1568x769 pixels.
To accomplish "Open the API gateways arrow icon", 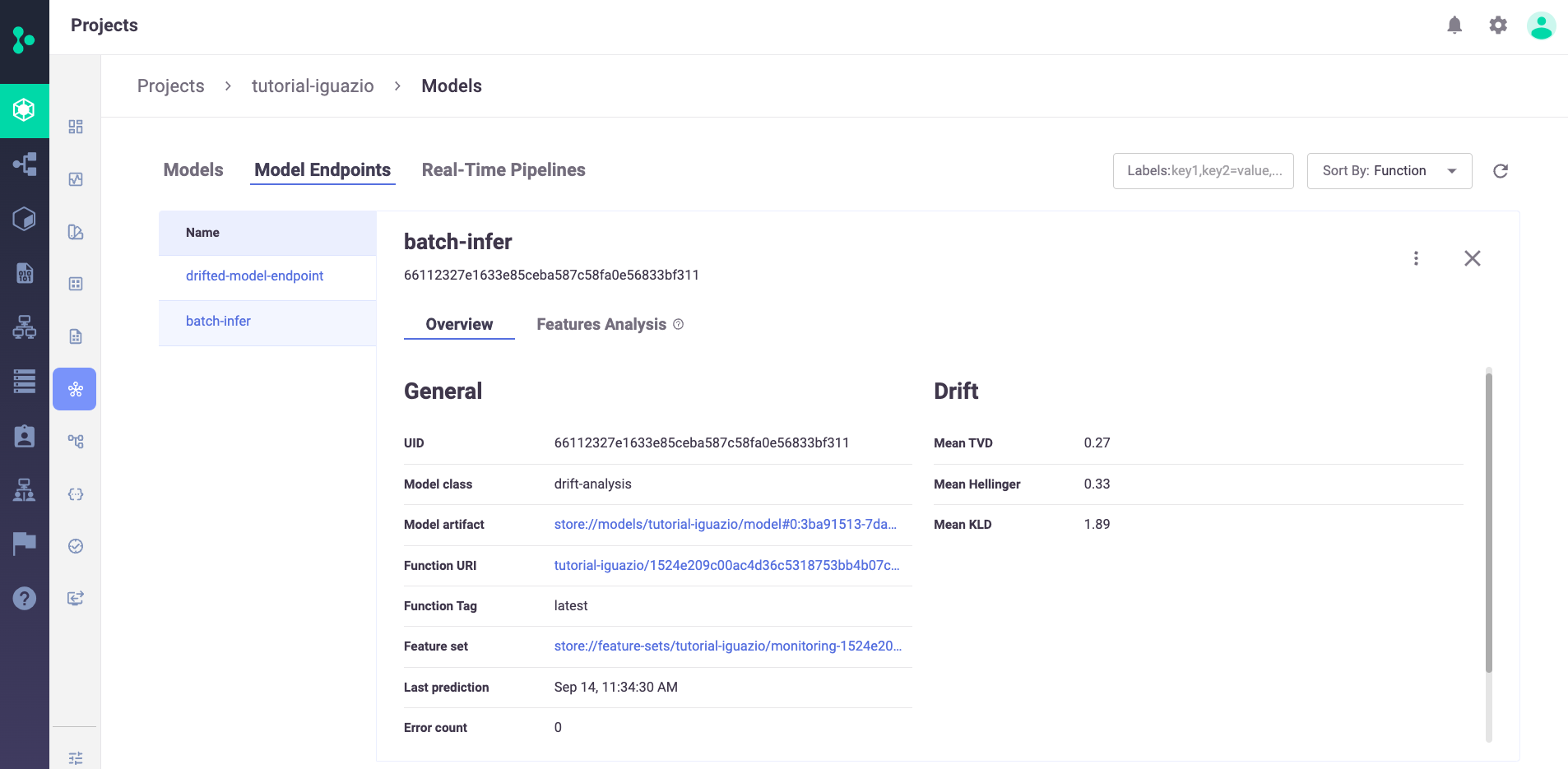I will (x=76, y=599).
